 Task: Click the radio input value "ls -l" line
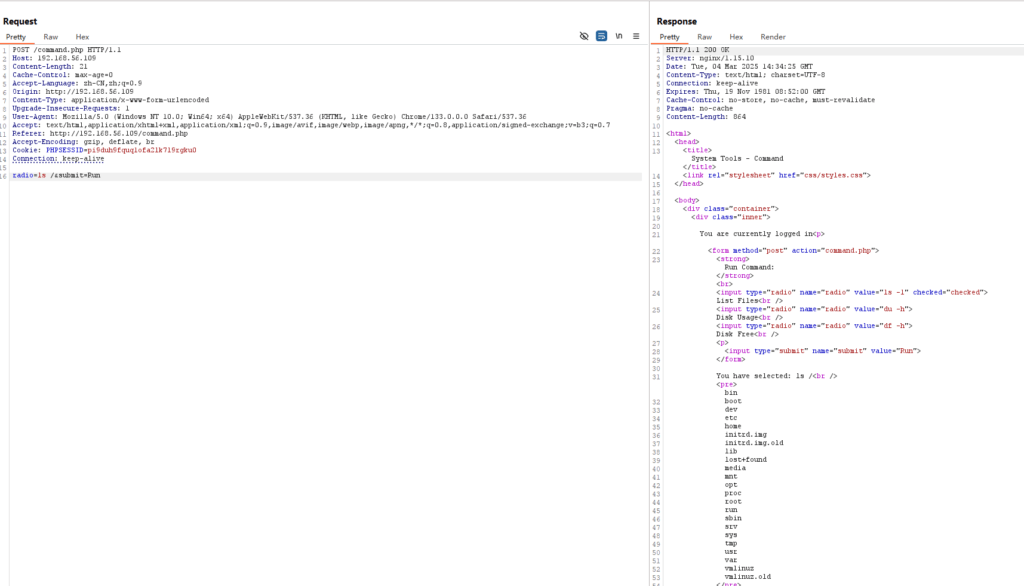[x=852, y=292]
